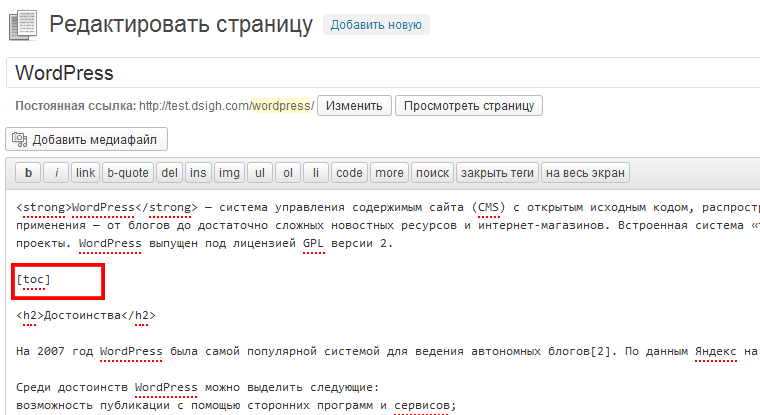
Task: Click the ul list quicktag button
Action: pos(260,173)
